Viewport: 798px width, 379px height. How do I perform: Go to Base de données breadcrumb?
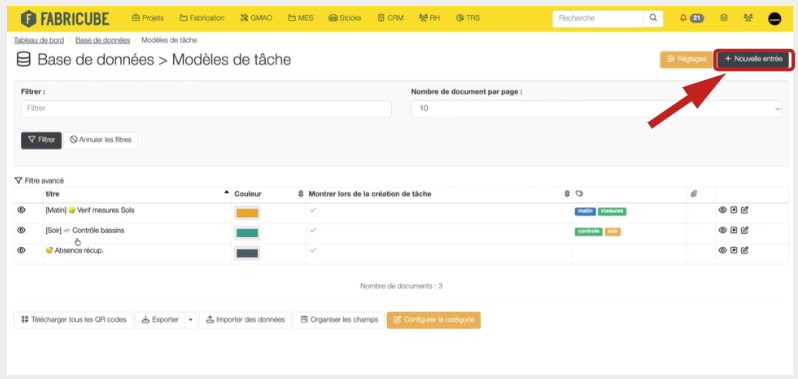click(103, 40)
